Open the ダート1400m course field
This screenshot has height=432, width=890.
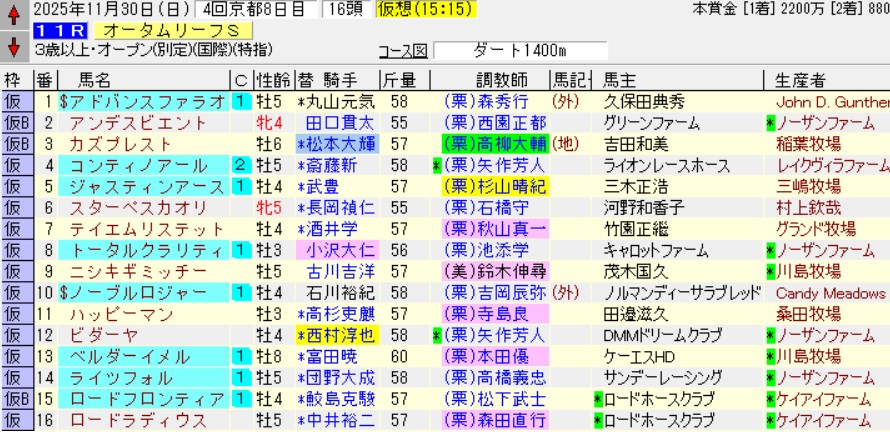point(518,50)
